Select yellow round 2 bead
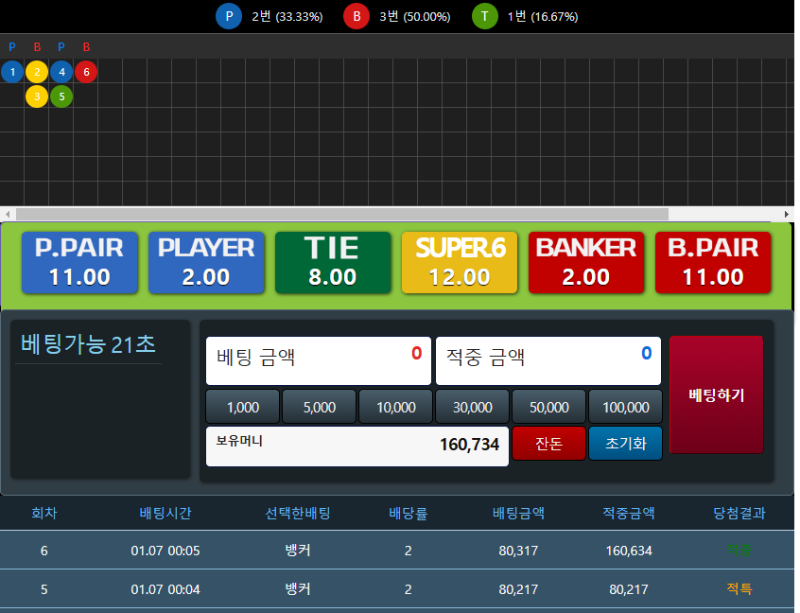800x613 pixels. (x=37, y=72)
